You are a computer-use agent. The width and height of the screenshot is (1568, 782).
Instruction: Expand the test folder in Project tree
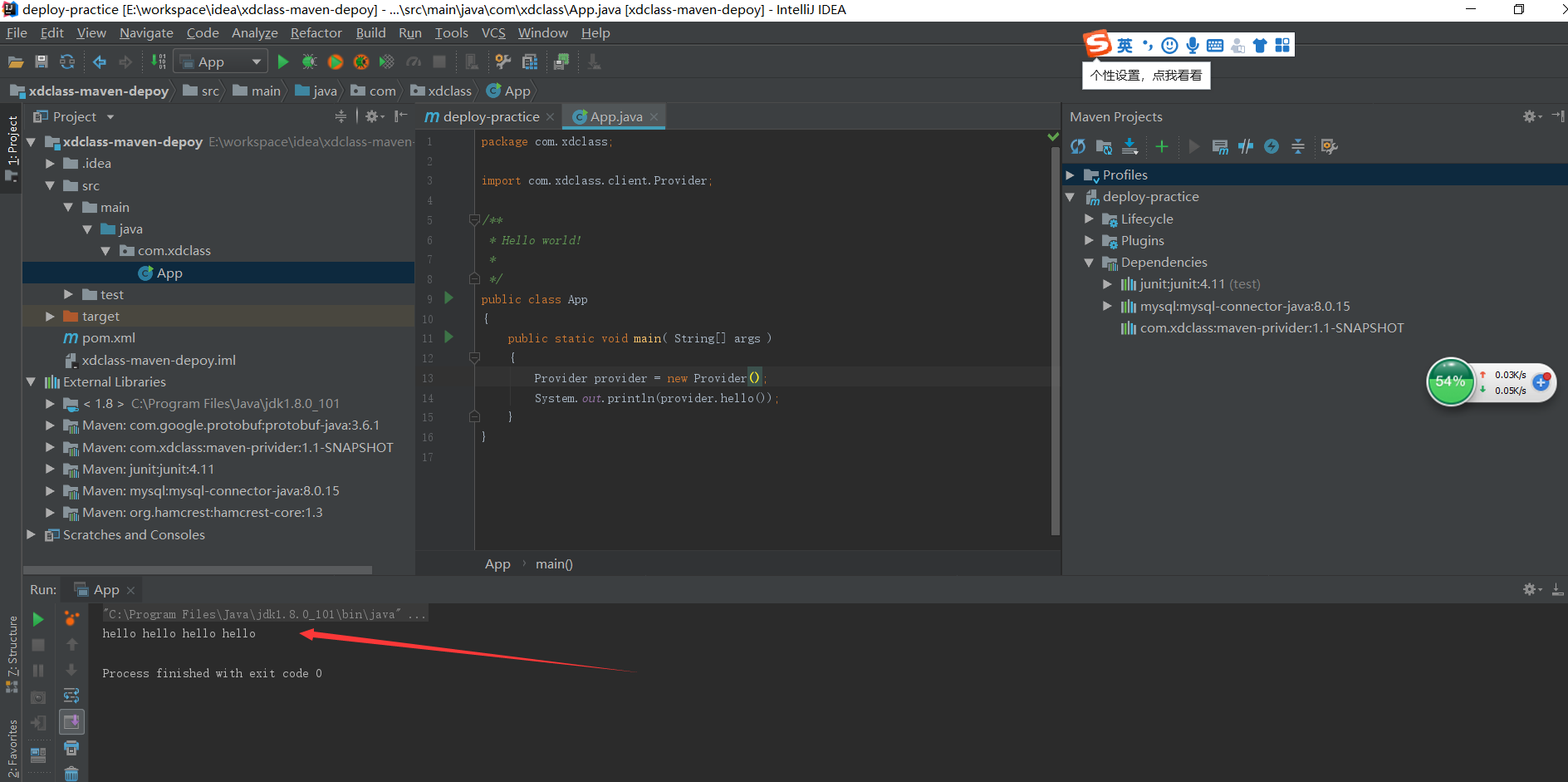tap(68, 294)
